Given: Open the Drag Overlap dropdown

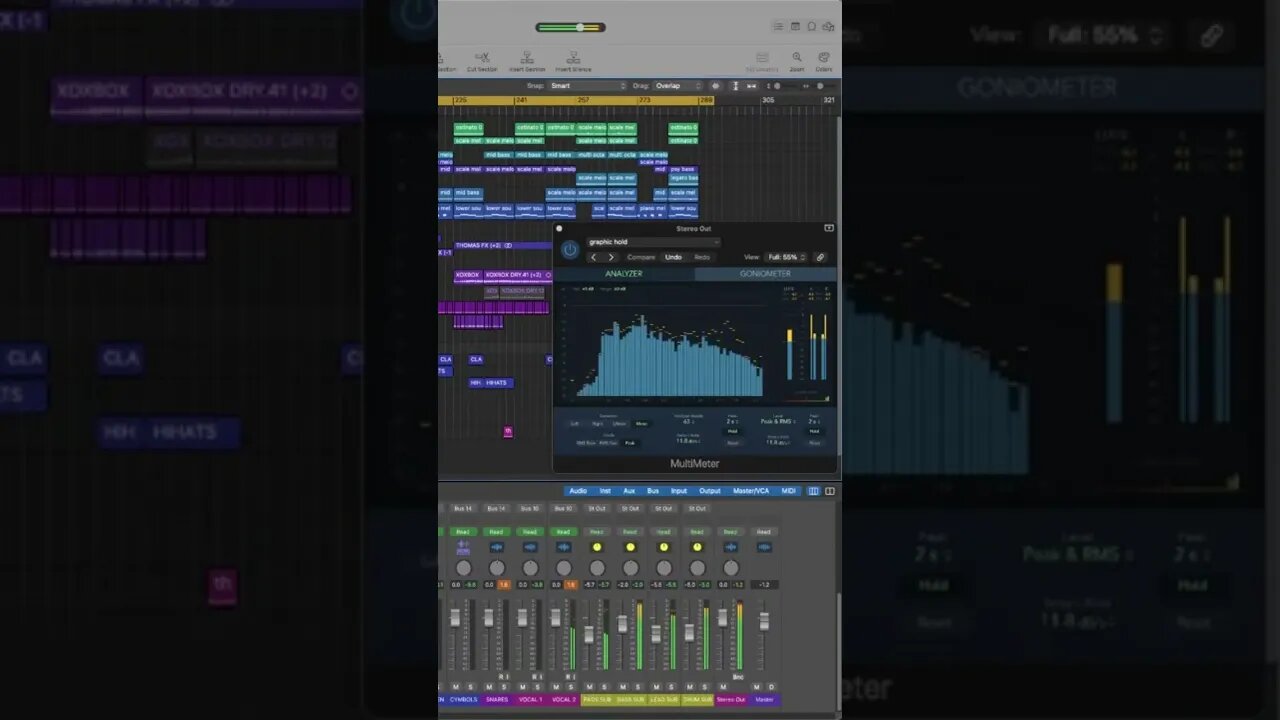Looking at the screenshot, I should (678, 86).
